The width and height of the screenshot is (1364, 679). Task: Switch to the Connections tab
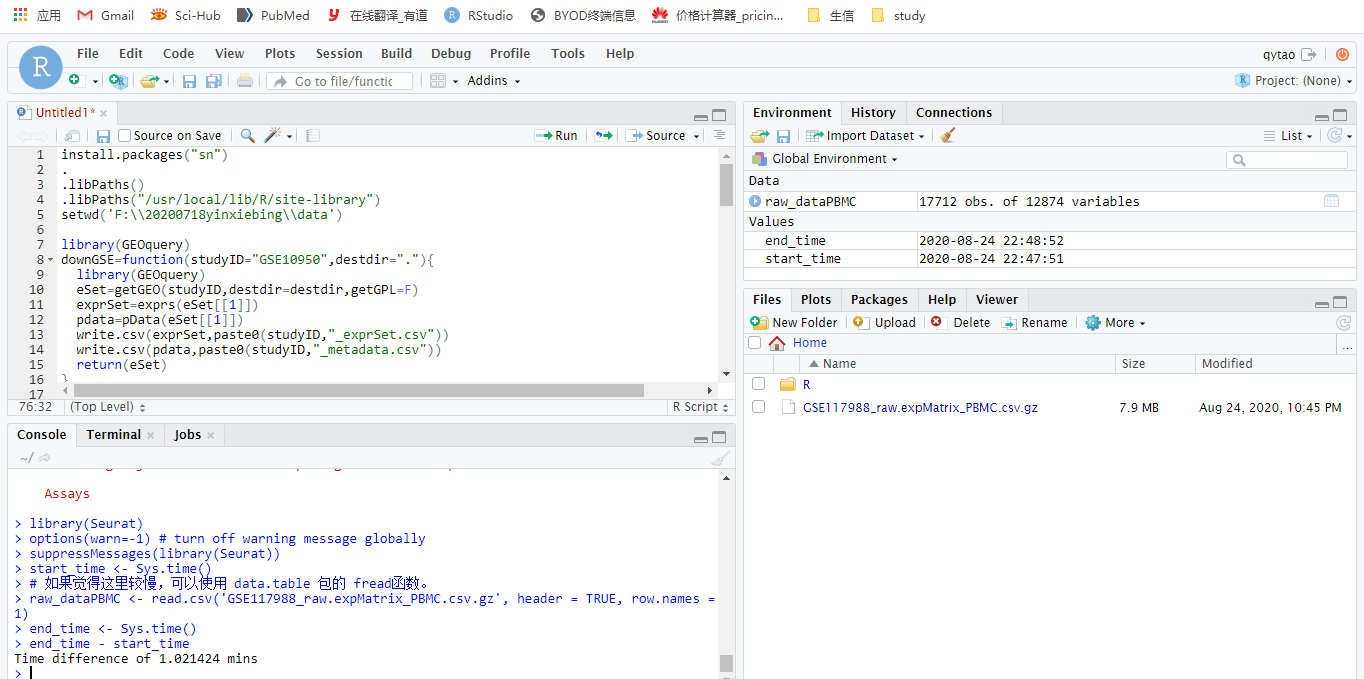click(954, 113)
